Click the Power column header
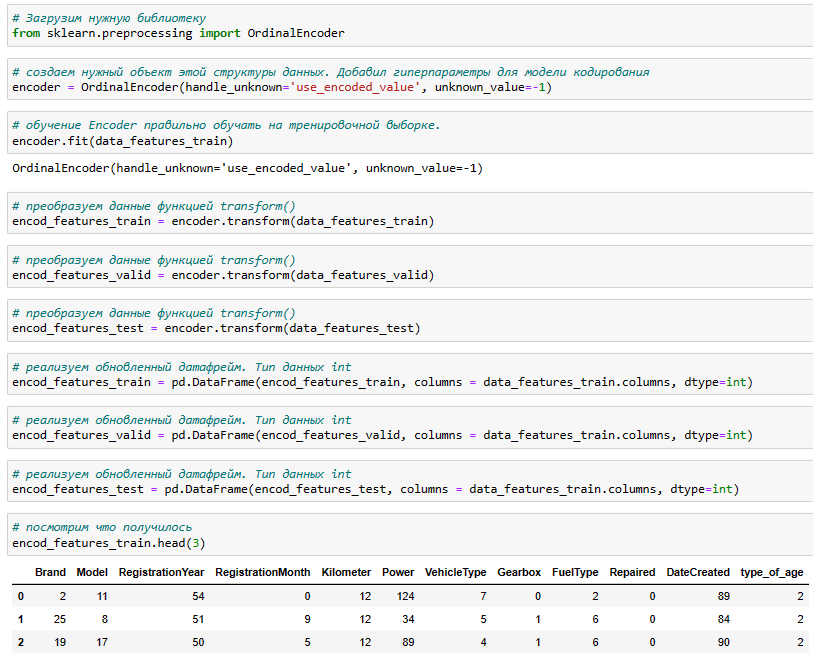 click(x=398, y=572)
